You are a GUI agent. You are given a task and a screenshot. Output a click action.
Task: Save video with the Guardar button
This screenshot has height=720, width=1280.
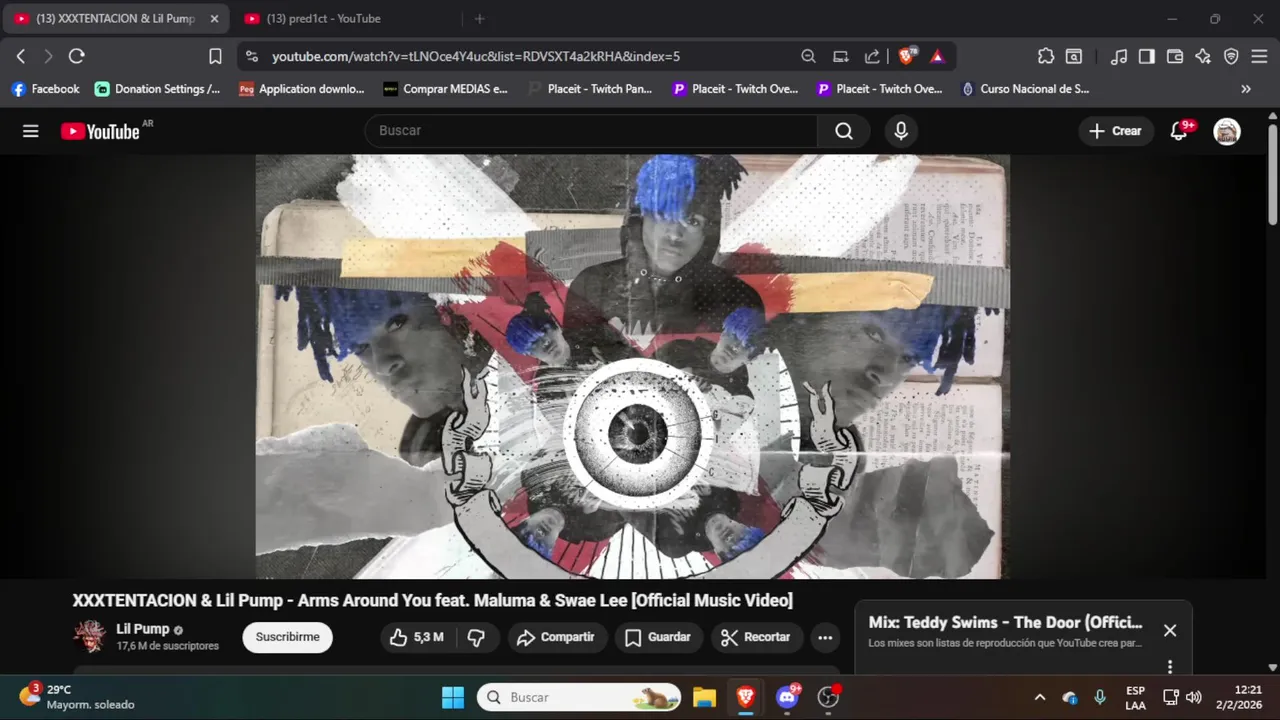[658, 637]
